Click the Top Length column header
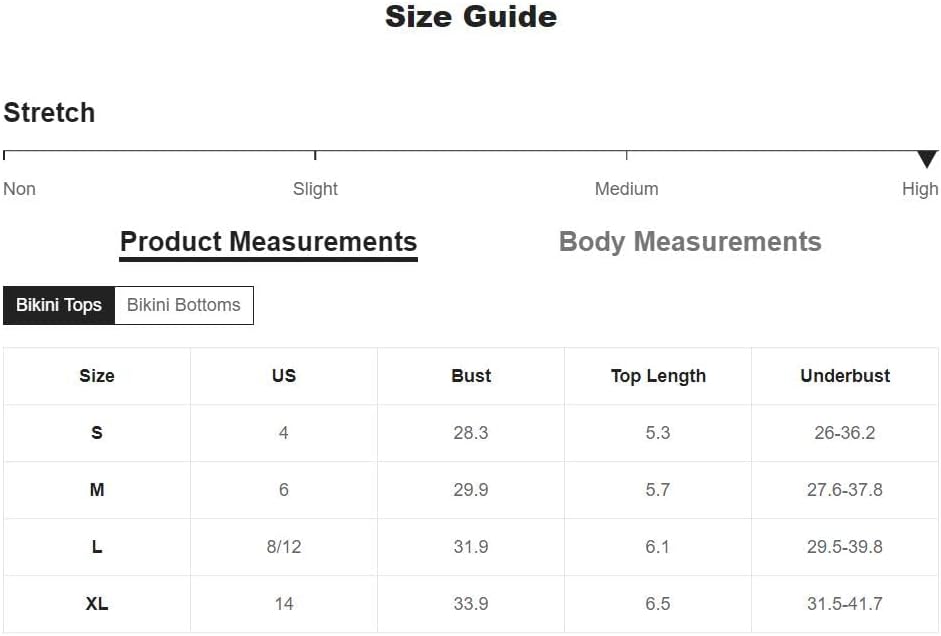 (x=658, y=376)
